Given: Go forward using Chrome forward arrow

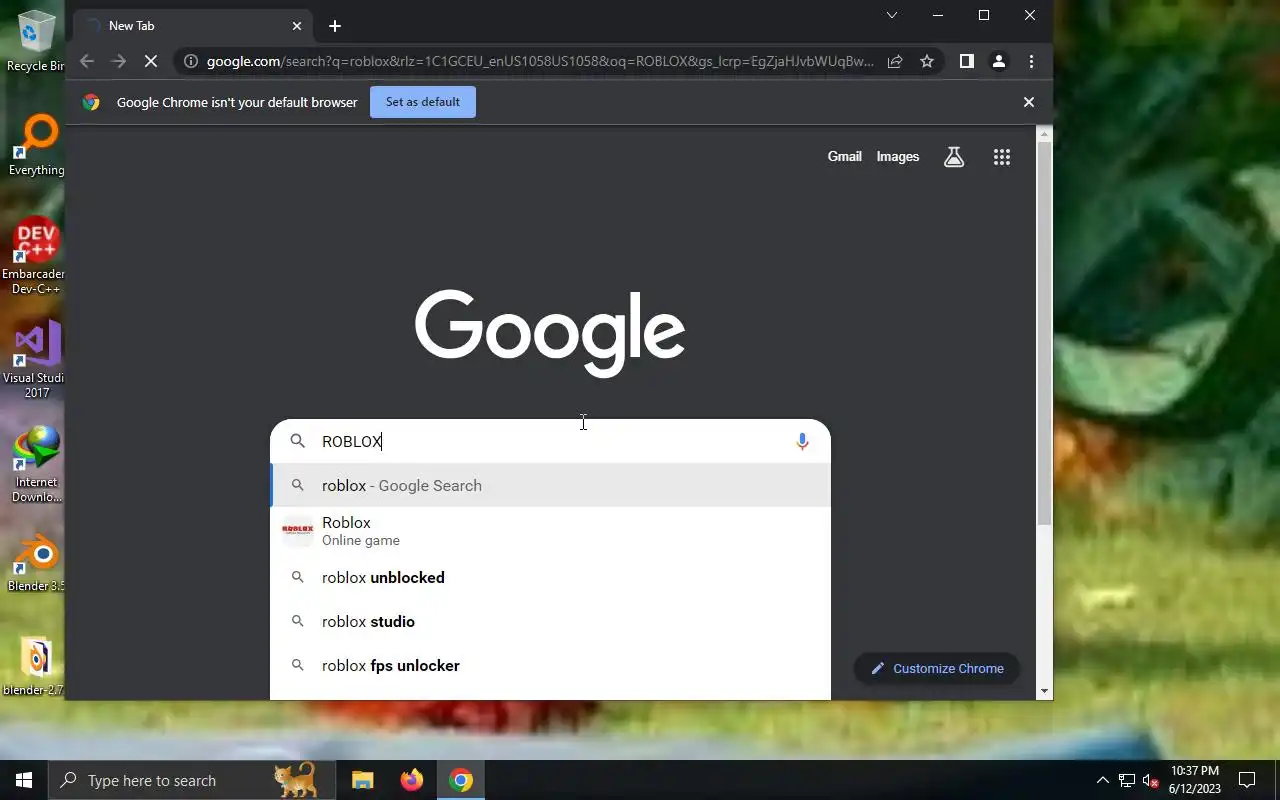Looking at the screenshot, I should pos(119,61).
